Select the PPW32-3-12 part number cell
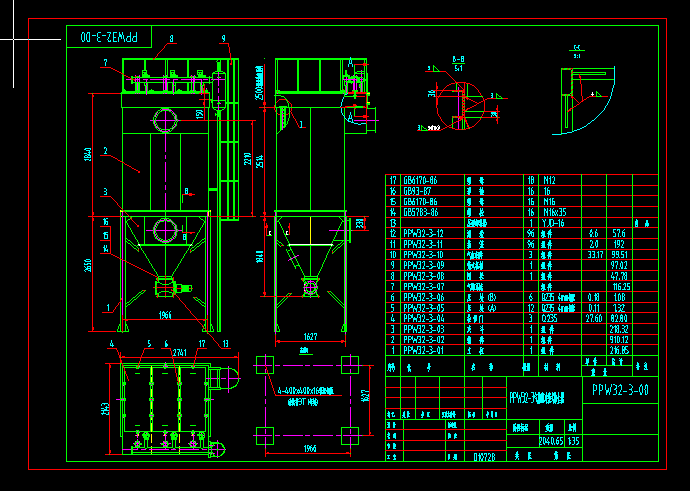The height and width of the screenshot is (491, 690). [423, 234]
